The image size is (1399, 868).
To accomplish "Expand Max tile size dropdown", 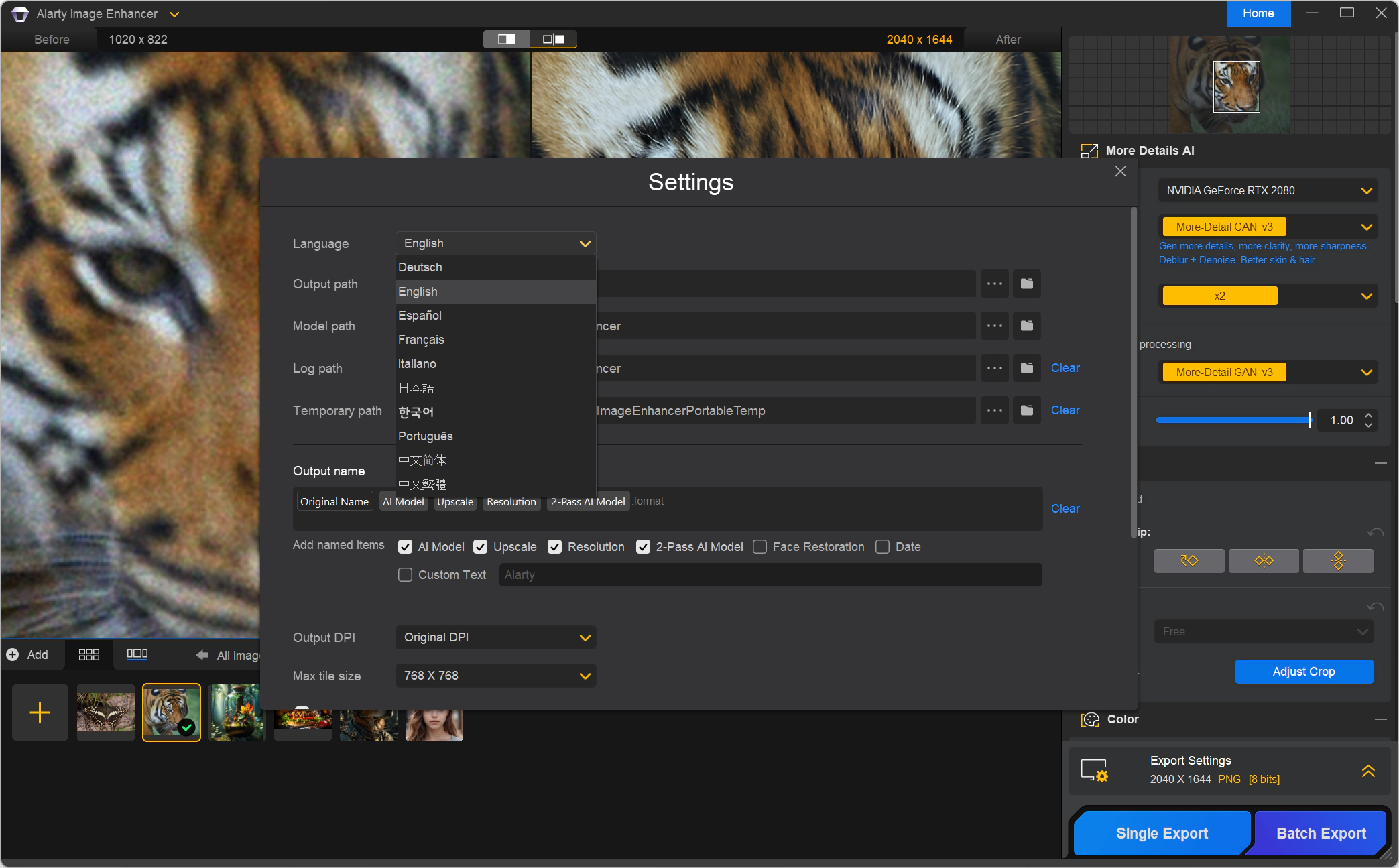I will tap(495, 676).
